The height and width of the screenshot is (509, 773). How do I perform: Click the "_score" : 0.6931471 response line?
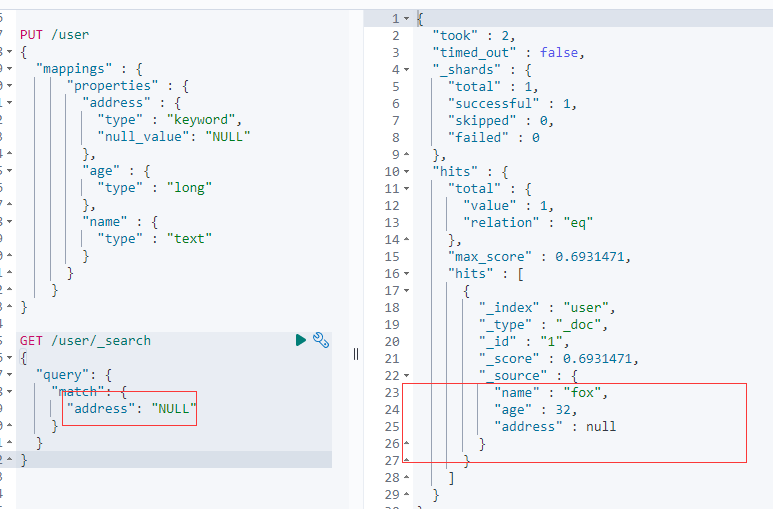pos(559,359)
